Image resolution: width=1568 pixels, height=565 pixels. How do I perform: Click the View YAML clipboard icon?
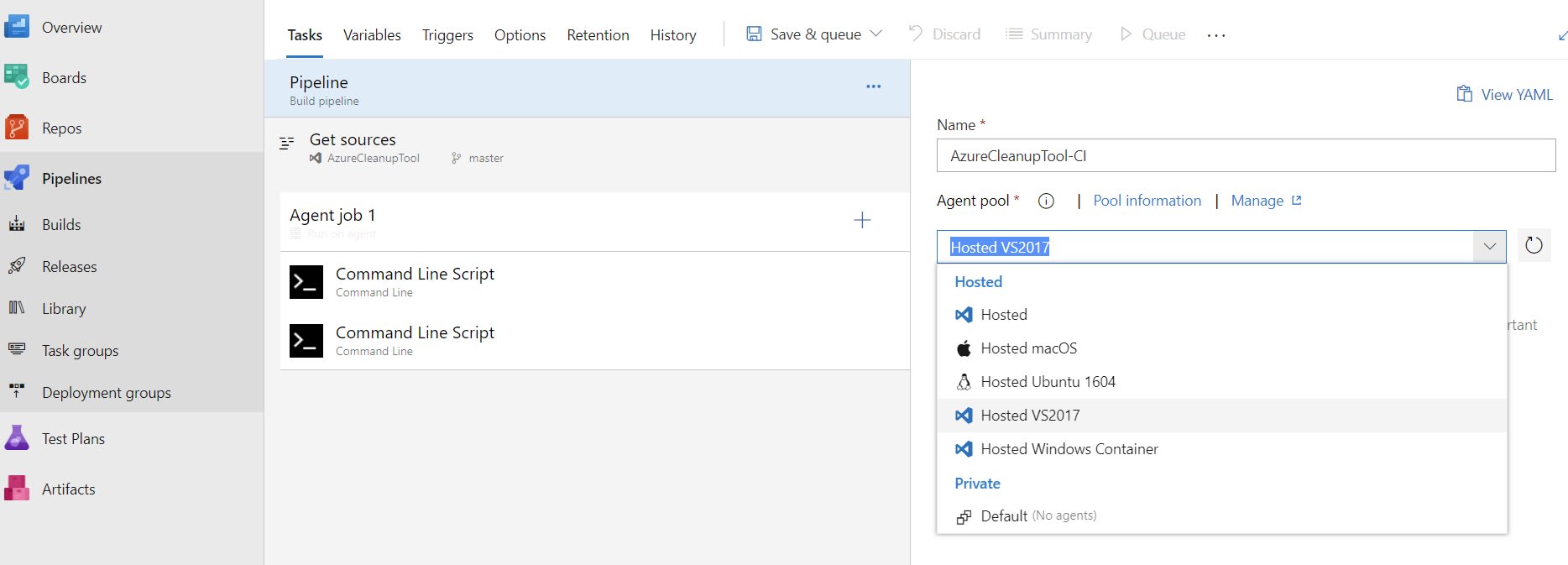coord(1465,94)
